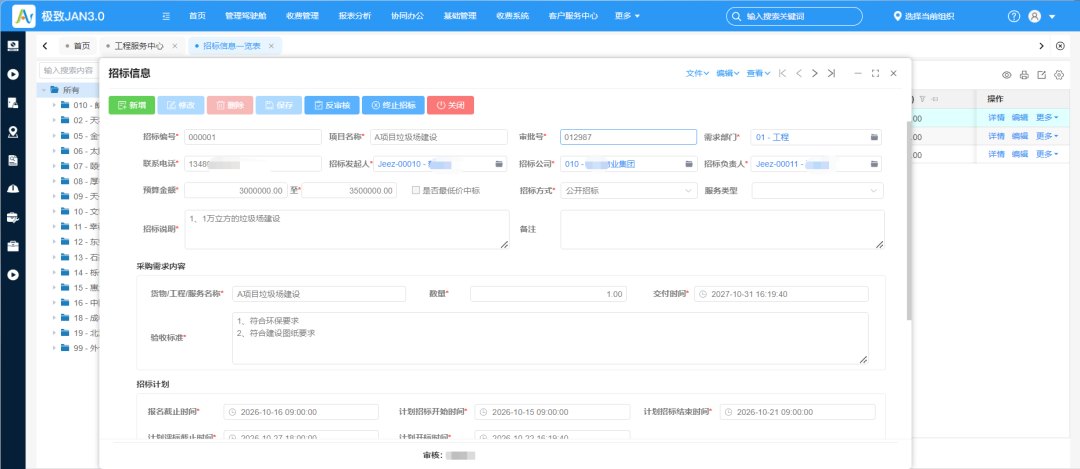Screen dimensions: 1080x469
Task: Open the 更多 dropdown in top navigation
Action: 627,16
